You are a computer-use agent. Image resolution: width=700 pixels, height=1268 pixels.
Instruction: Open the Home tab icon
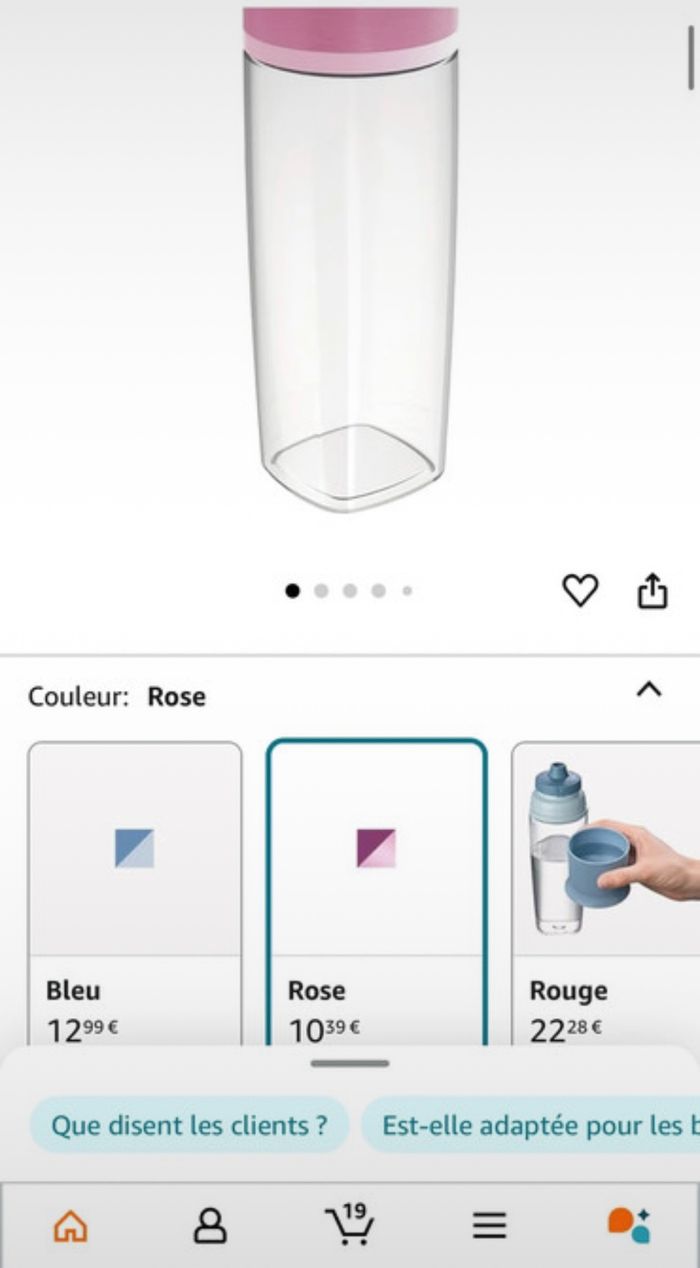coord(70,1225)
